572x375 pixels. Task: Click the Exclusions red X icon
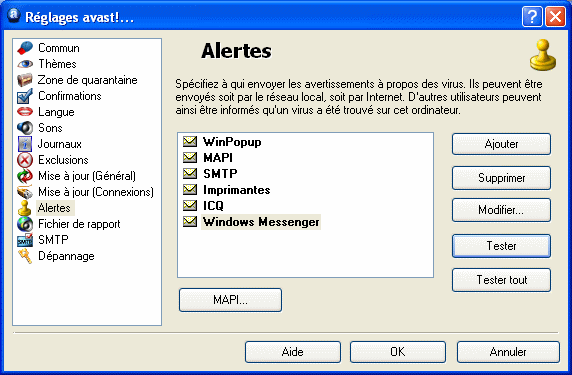pos(25,160)
